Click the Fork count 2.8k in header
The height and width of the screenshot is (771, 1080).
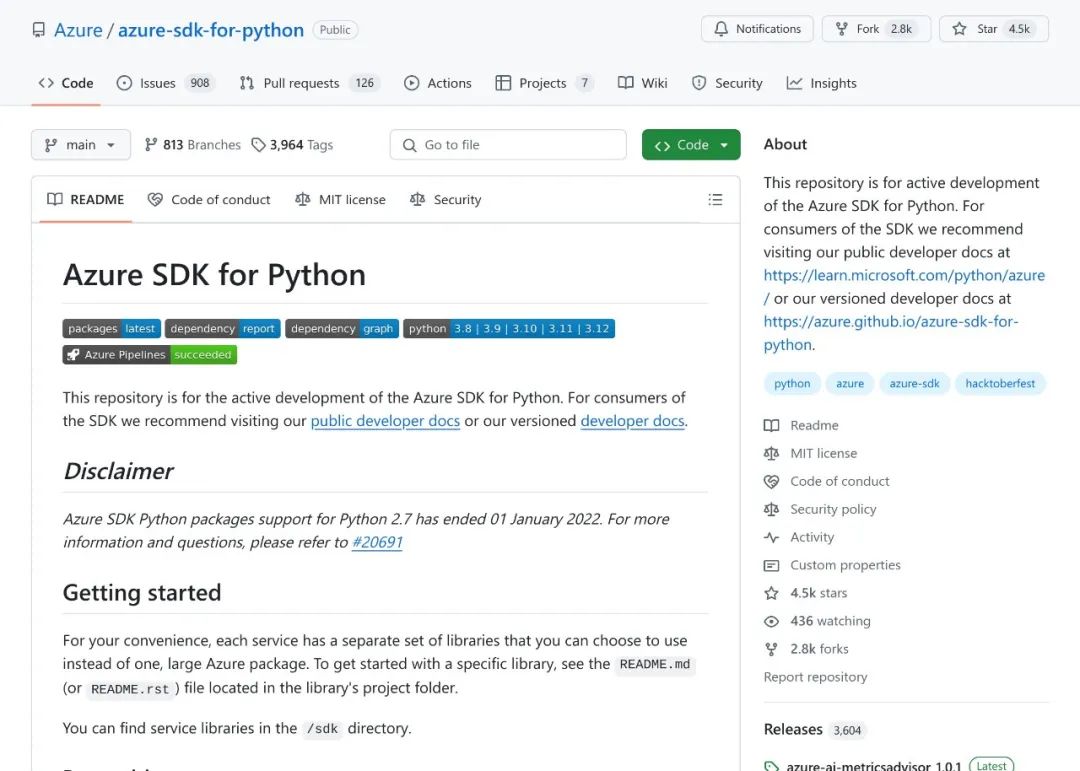tap(901, 29)
